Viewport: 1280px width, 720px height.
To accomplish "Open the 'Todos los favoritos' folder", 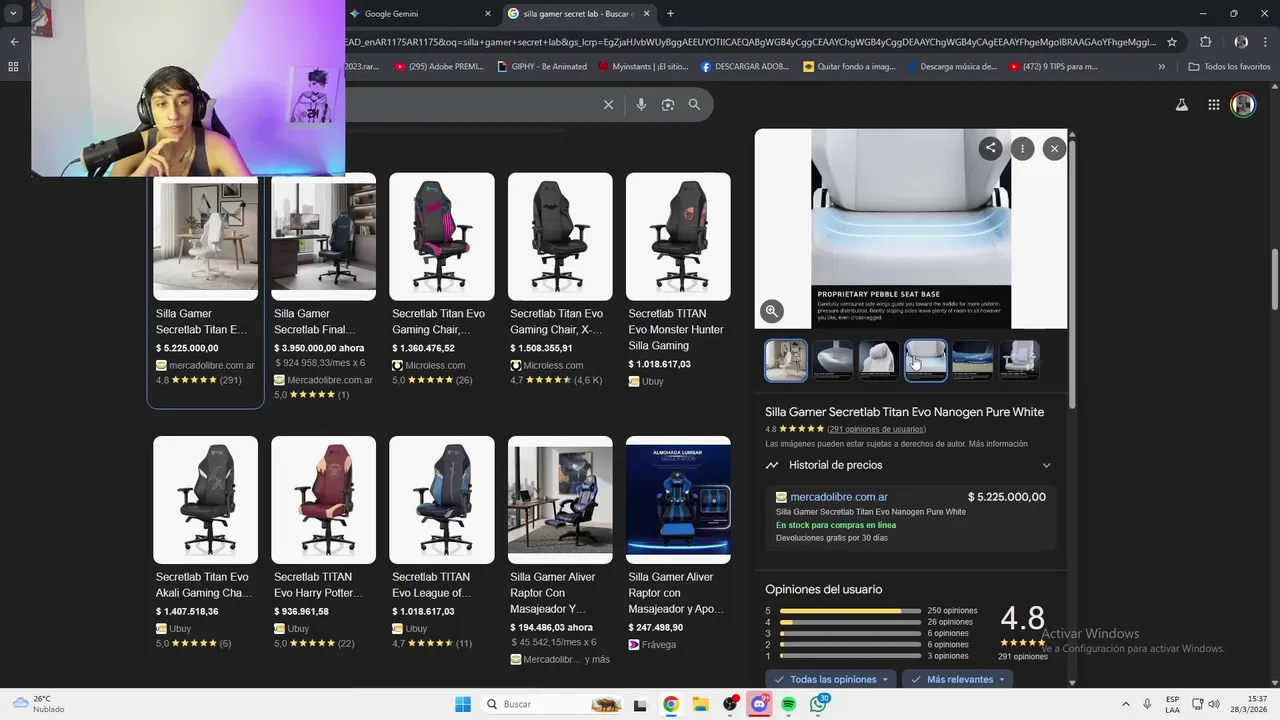I will [x=1229, y=67].
